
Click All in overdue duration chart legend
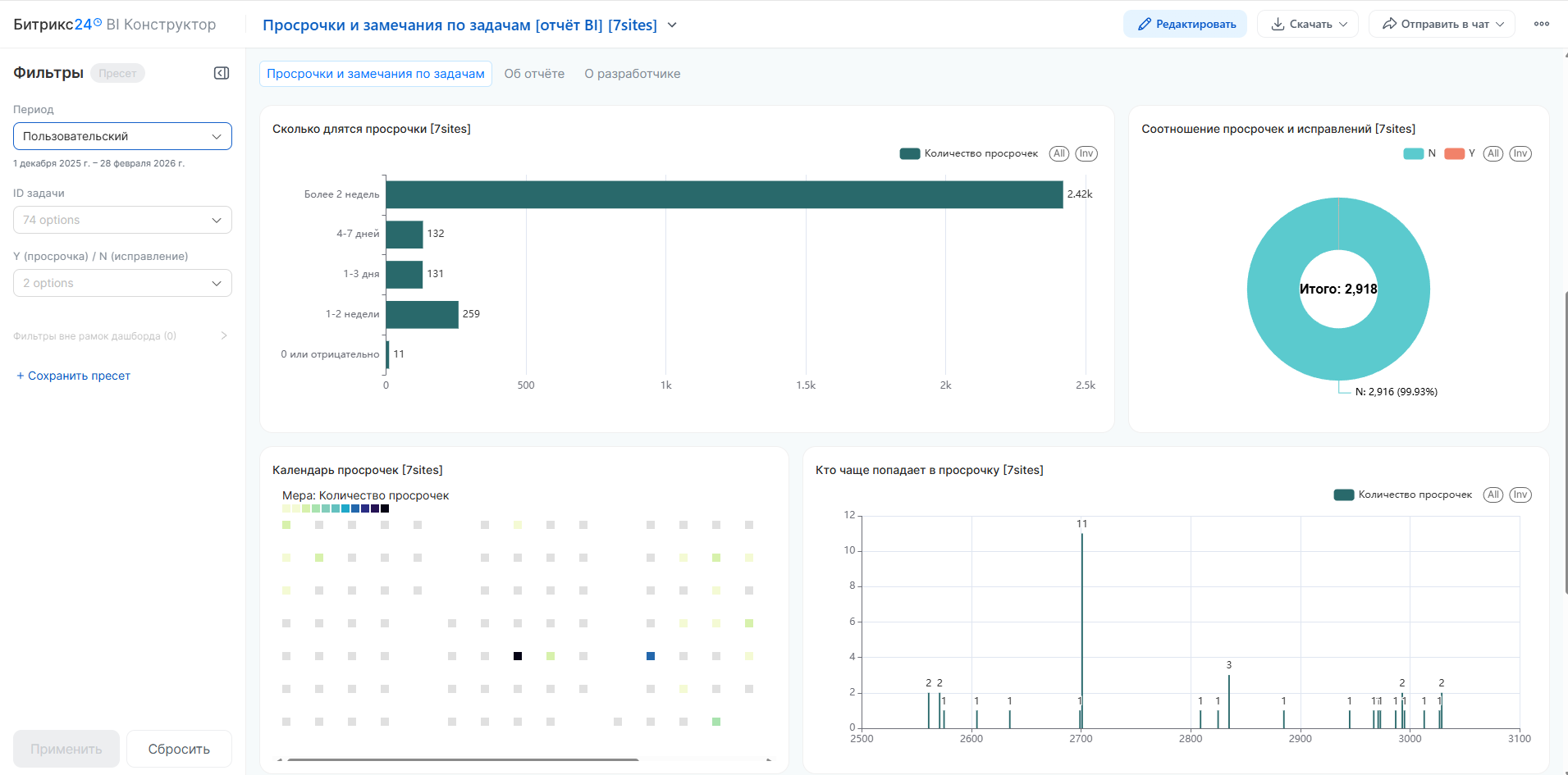(x=1059, y=153)
